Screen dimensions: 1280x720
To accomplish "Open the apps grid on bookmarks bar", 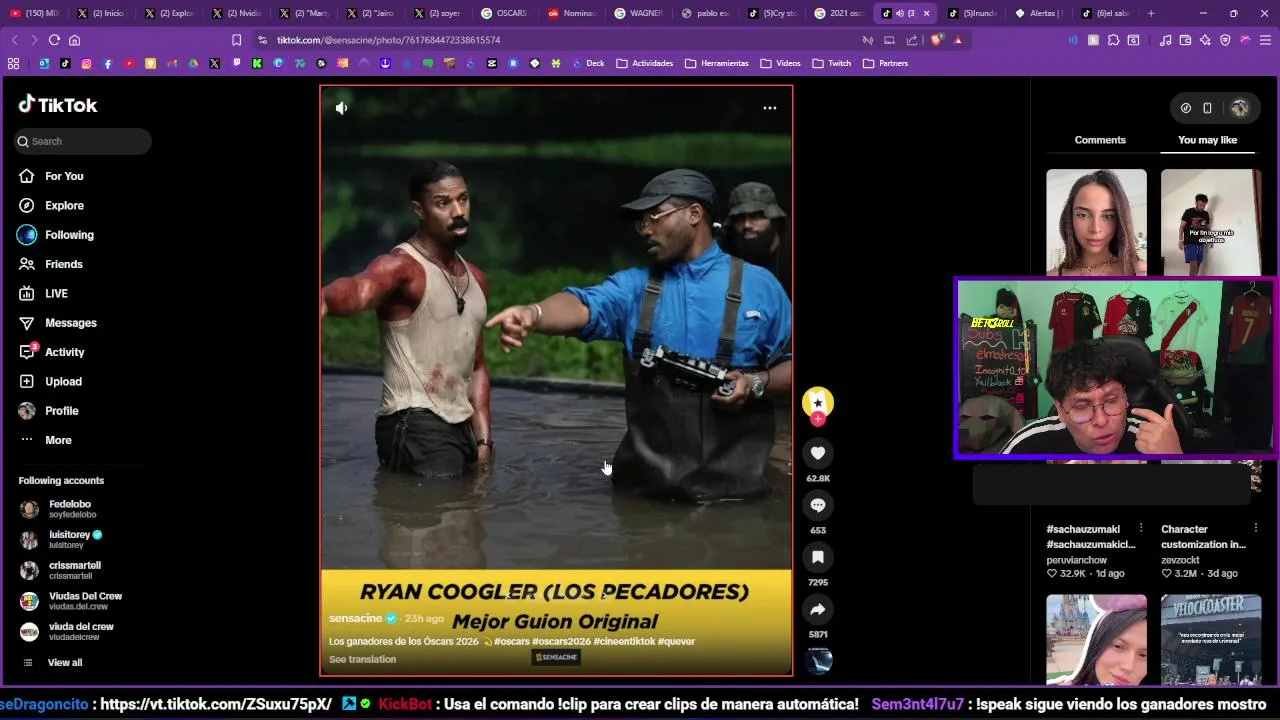I will (x=13, y=63).
